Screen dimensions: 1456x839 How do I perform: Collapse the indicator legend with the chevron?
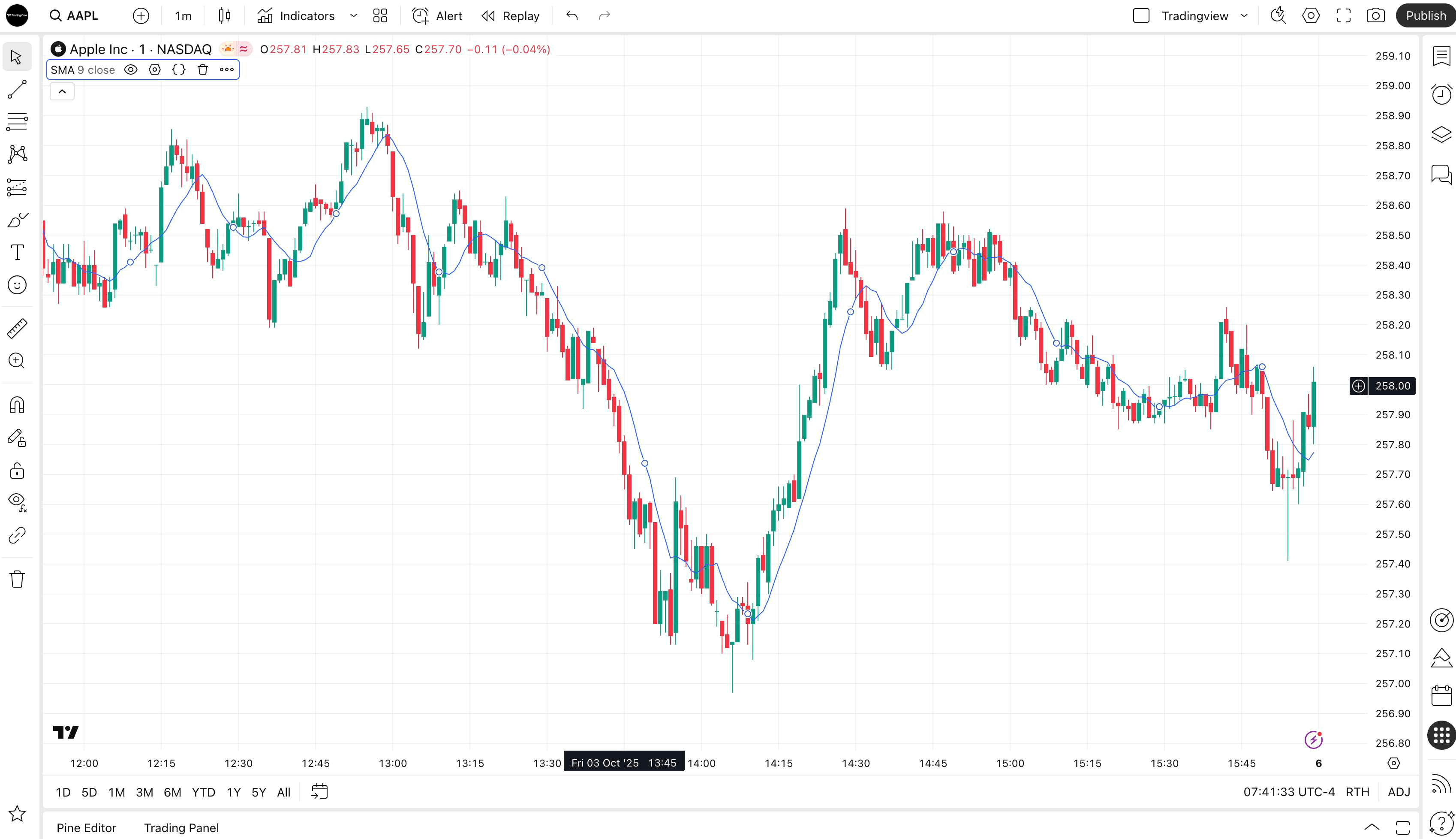pyautogui.click(x=62, y=92)
